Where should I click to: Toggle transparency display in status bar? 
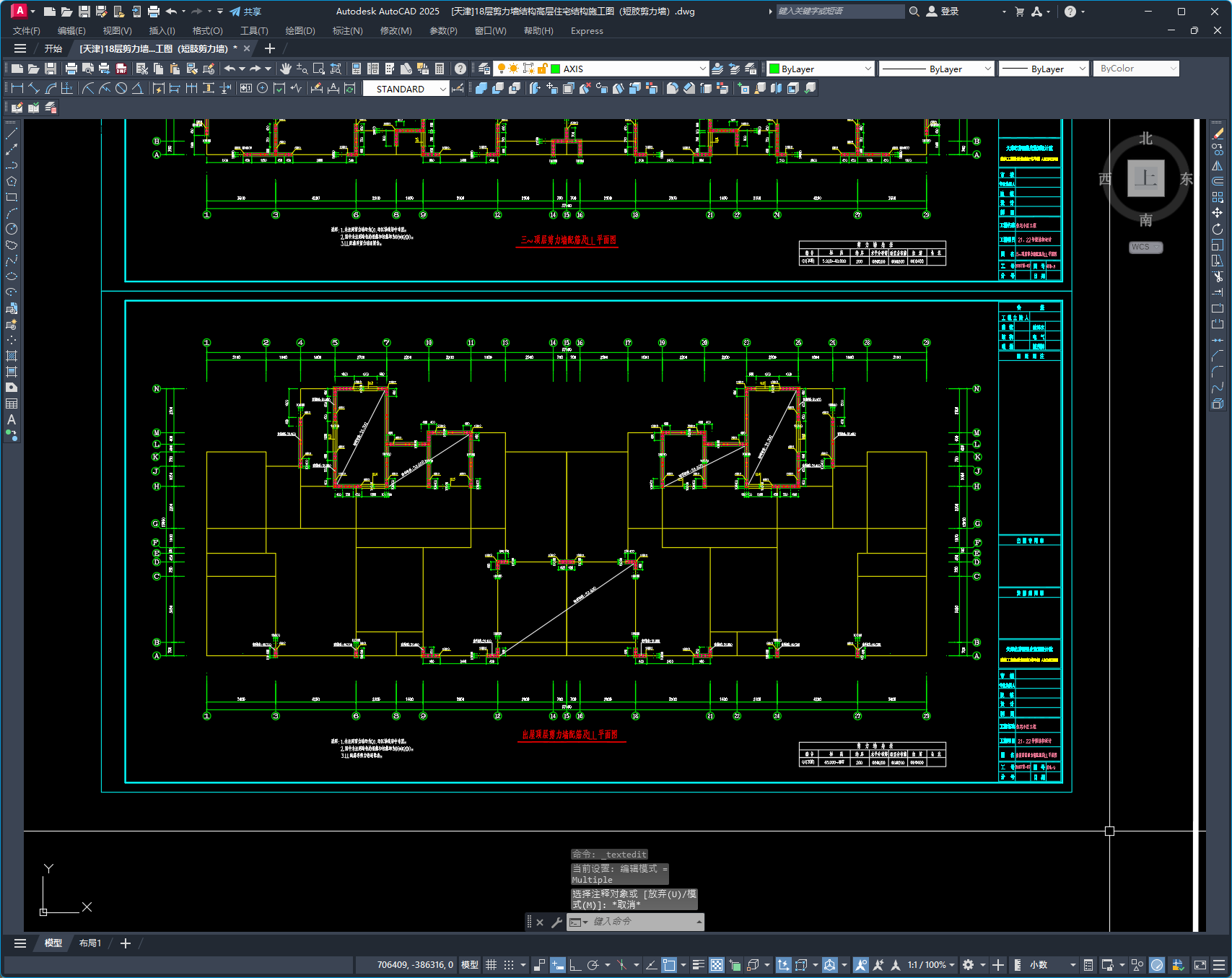[717, 965]
